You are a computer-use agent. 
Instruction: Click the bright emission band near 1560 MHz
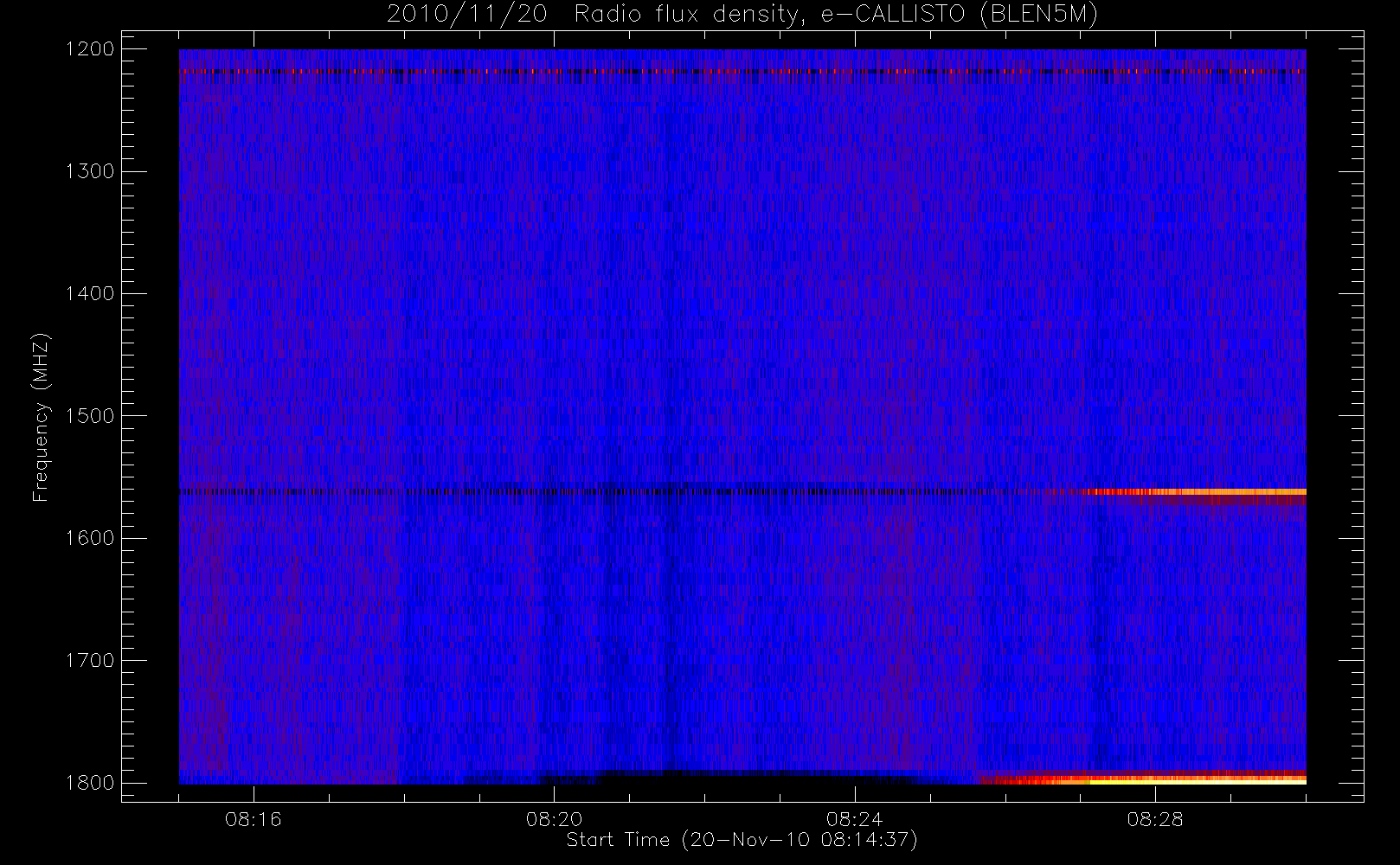(1194, 492)
